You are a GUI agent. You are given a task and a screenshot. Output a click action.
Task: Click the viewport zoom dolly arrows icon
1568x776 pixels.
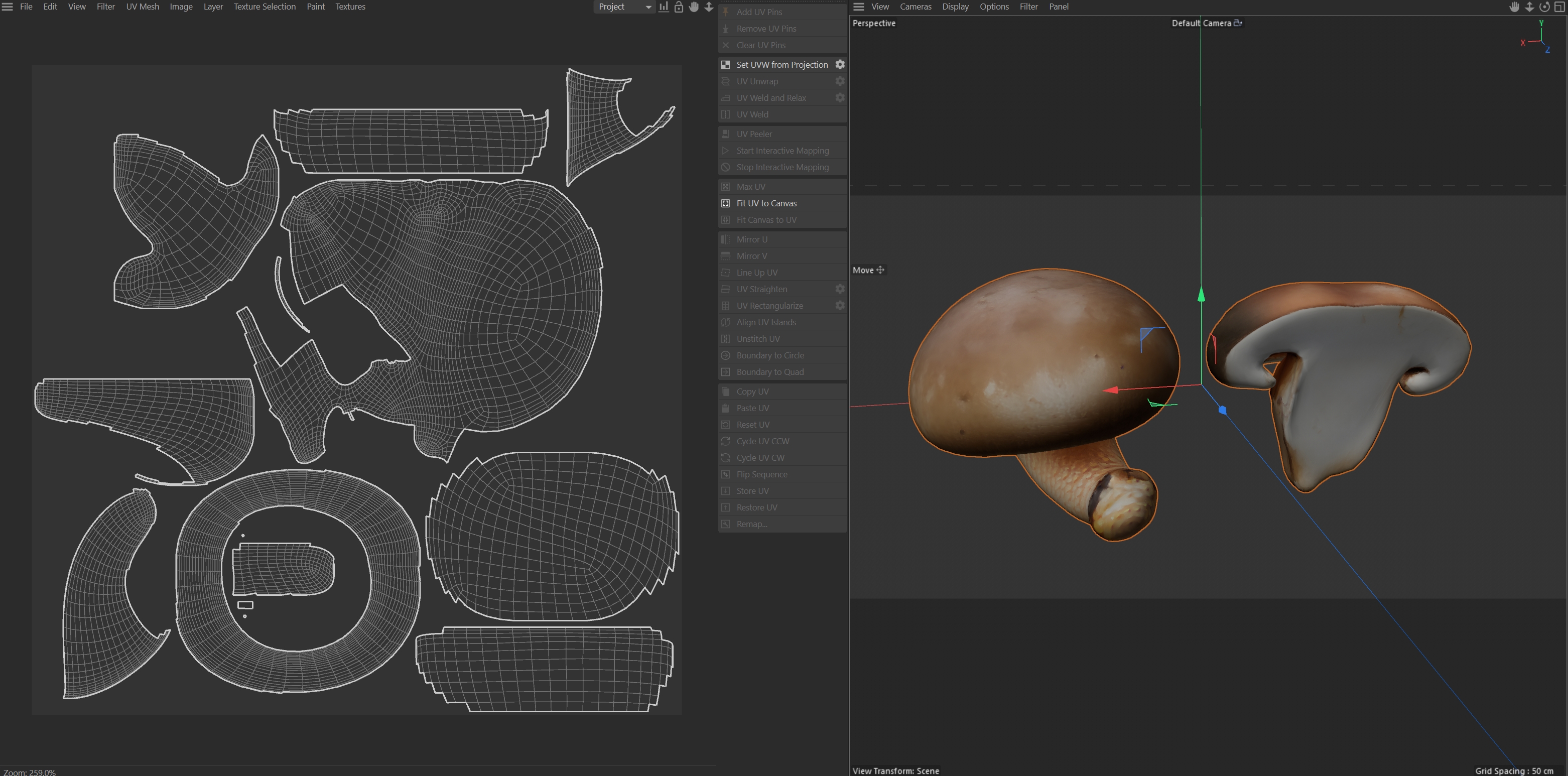point(1529,7)
